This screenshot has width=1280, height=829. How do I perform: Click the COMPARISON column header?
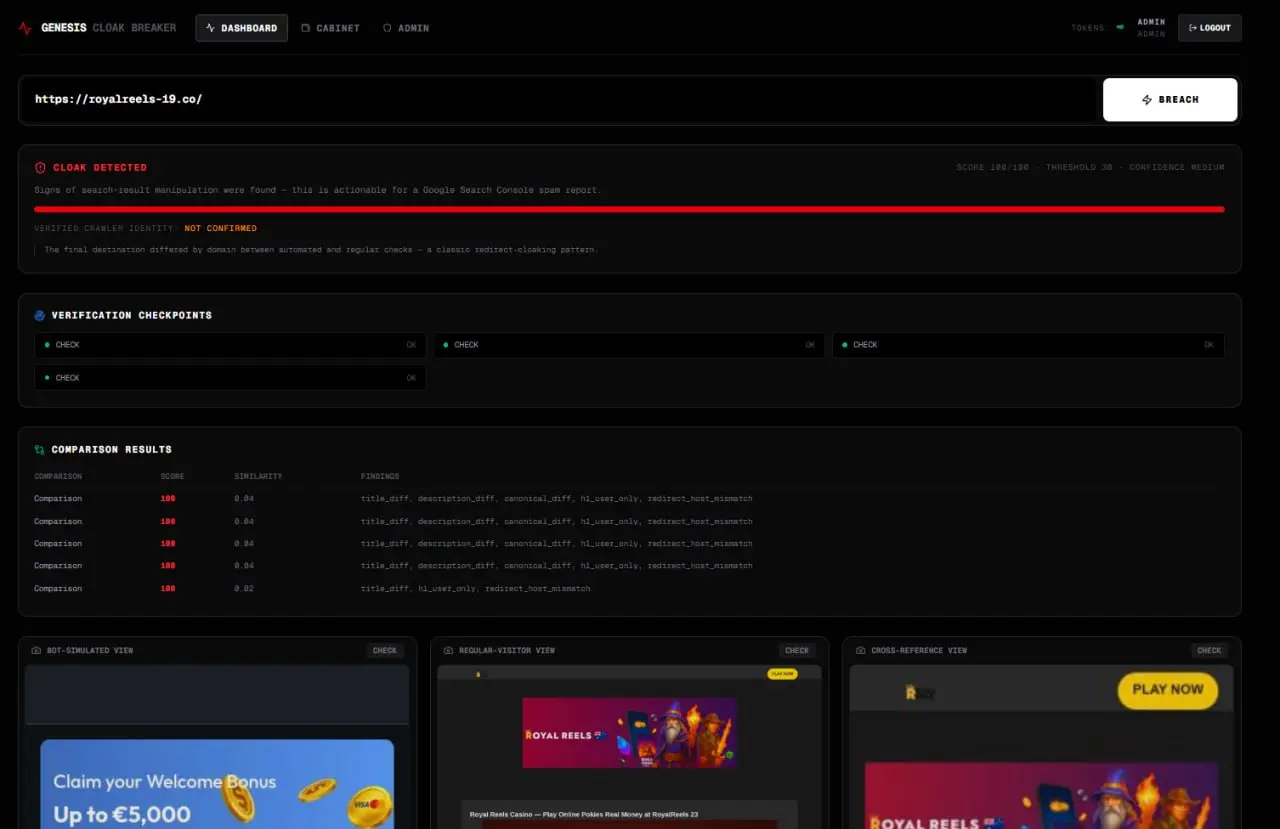click(x=58, y=477)
